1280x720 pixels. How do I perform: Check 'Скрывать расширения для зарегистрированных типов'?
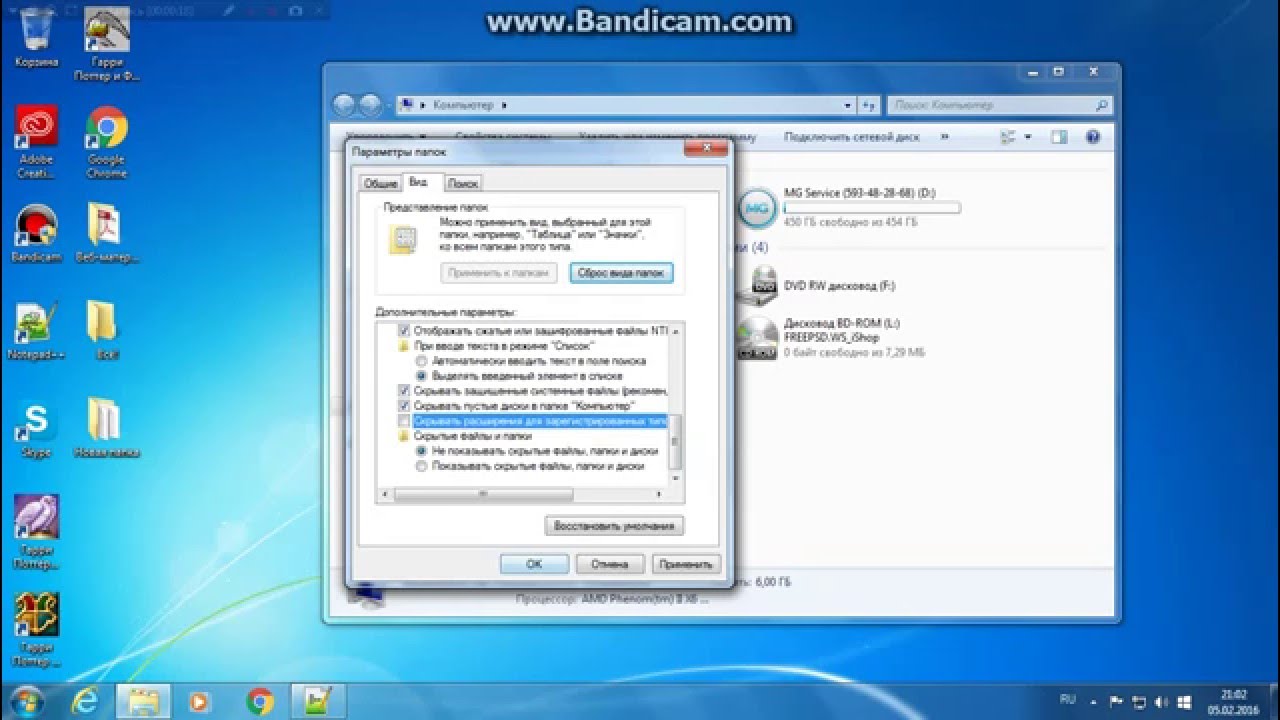coord(404,422)
